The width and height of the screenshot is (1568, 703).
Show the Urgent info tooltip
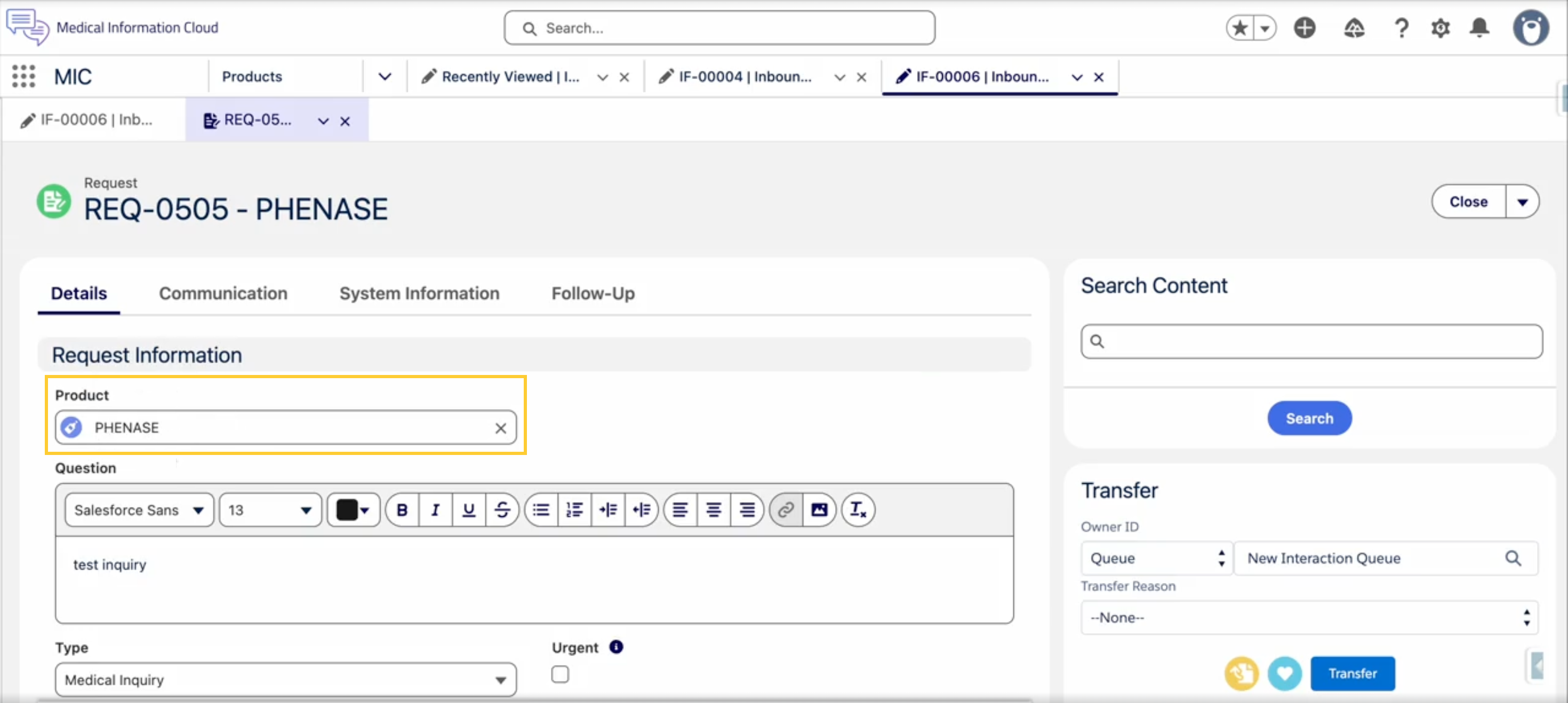[616, 647]
